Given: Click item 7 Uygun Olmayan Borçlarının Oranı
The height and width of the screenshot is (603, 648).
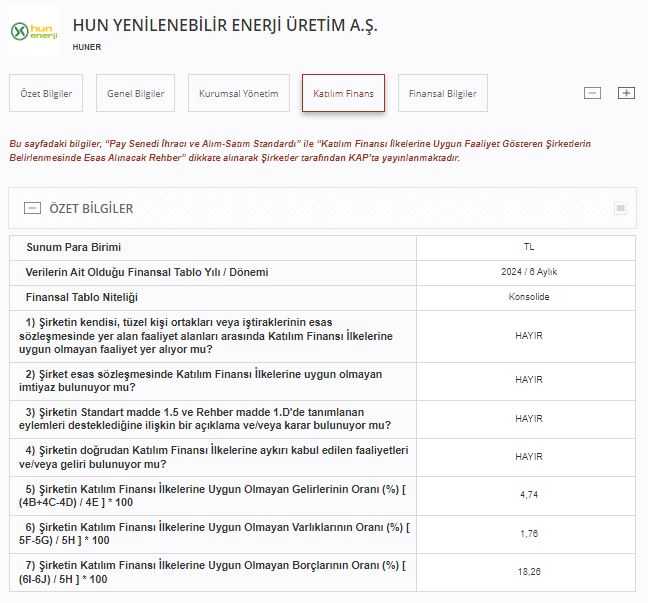Looking at the screenshot, I should [x=212, y=572].
